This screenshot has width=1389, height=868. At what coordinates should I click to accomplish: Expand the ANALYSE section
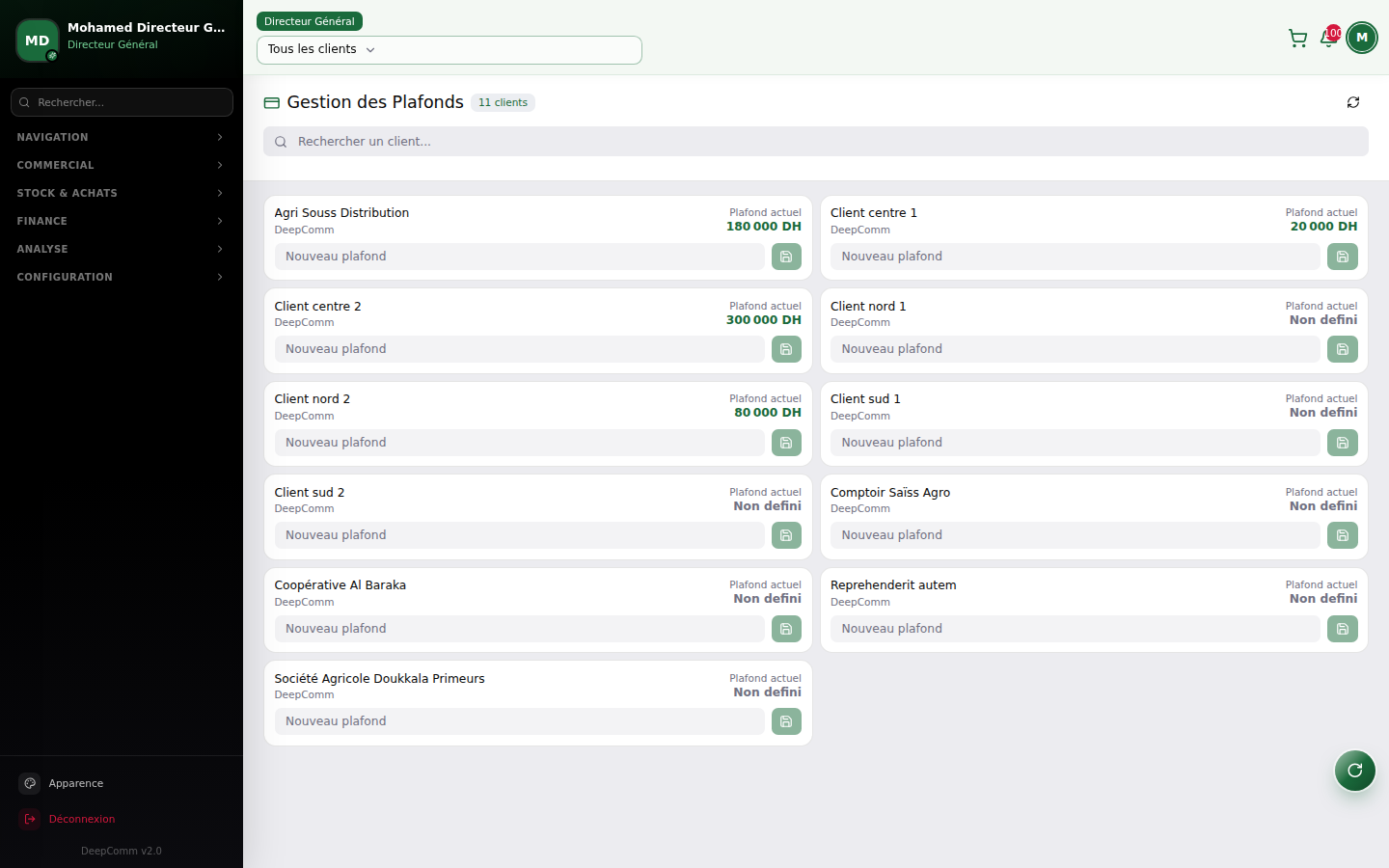(x=122, y=249)
